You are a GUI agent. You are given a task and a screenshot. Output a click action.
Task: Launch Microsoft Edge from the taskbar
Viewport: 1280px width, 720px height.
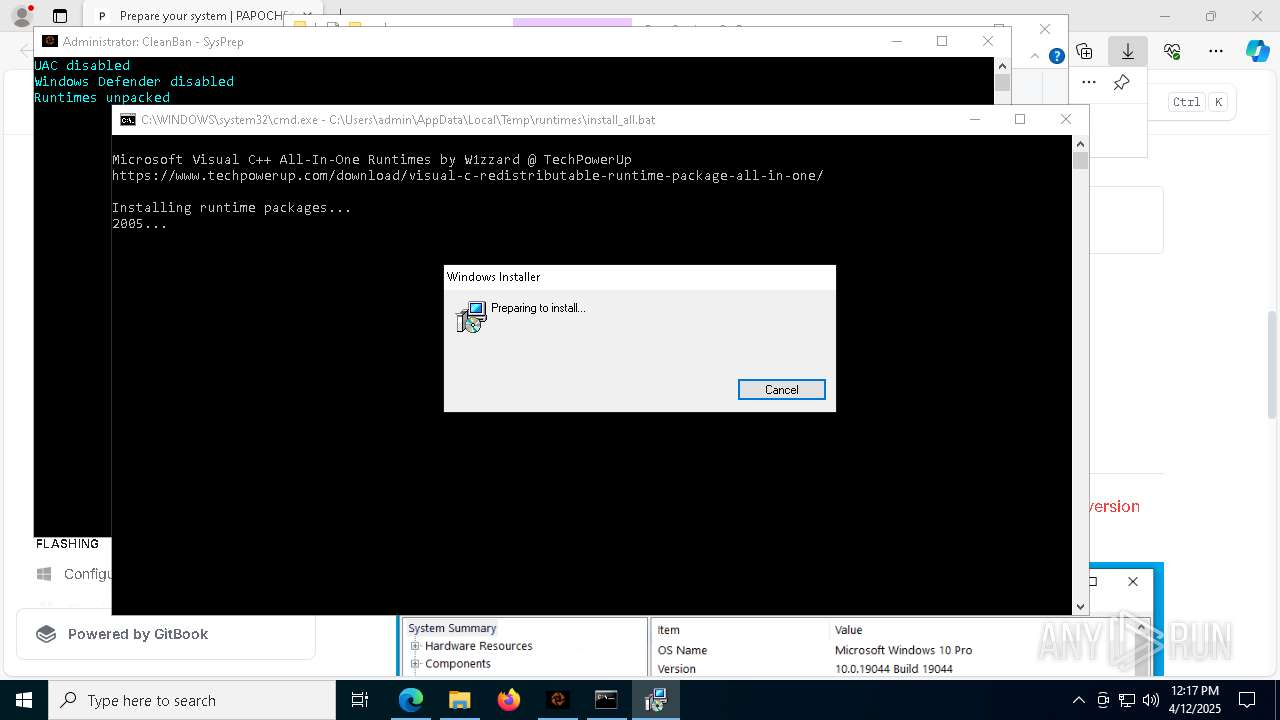[x=411, y=700]
